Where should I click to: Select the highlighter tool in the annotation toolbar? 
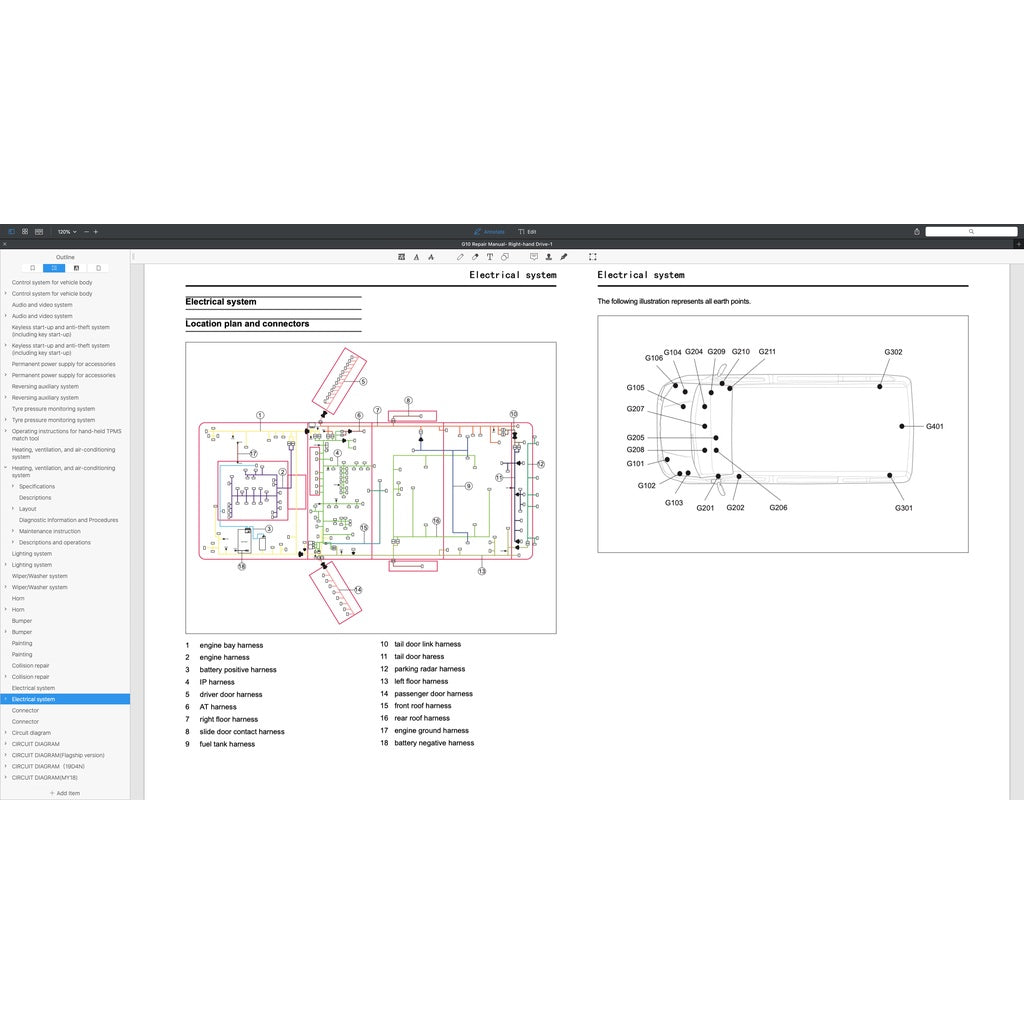coord(475,257)
